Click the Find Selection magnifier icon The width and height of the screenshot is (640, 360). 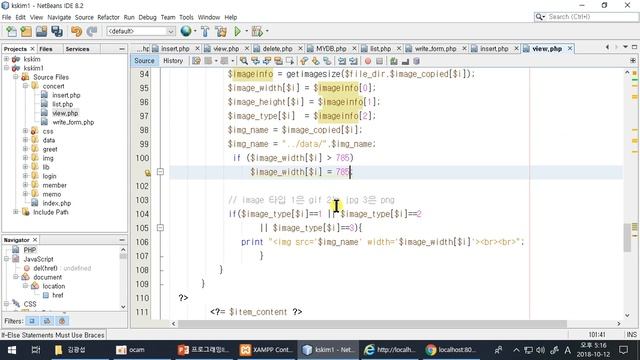pos(244,61)
